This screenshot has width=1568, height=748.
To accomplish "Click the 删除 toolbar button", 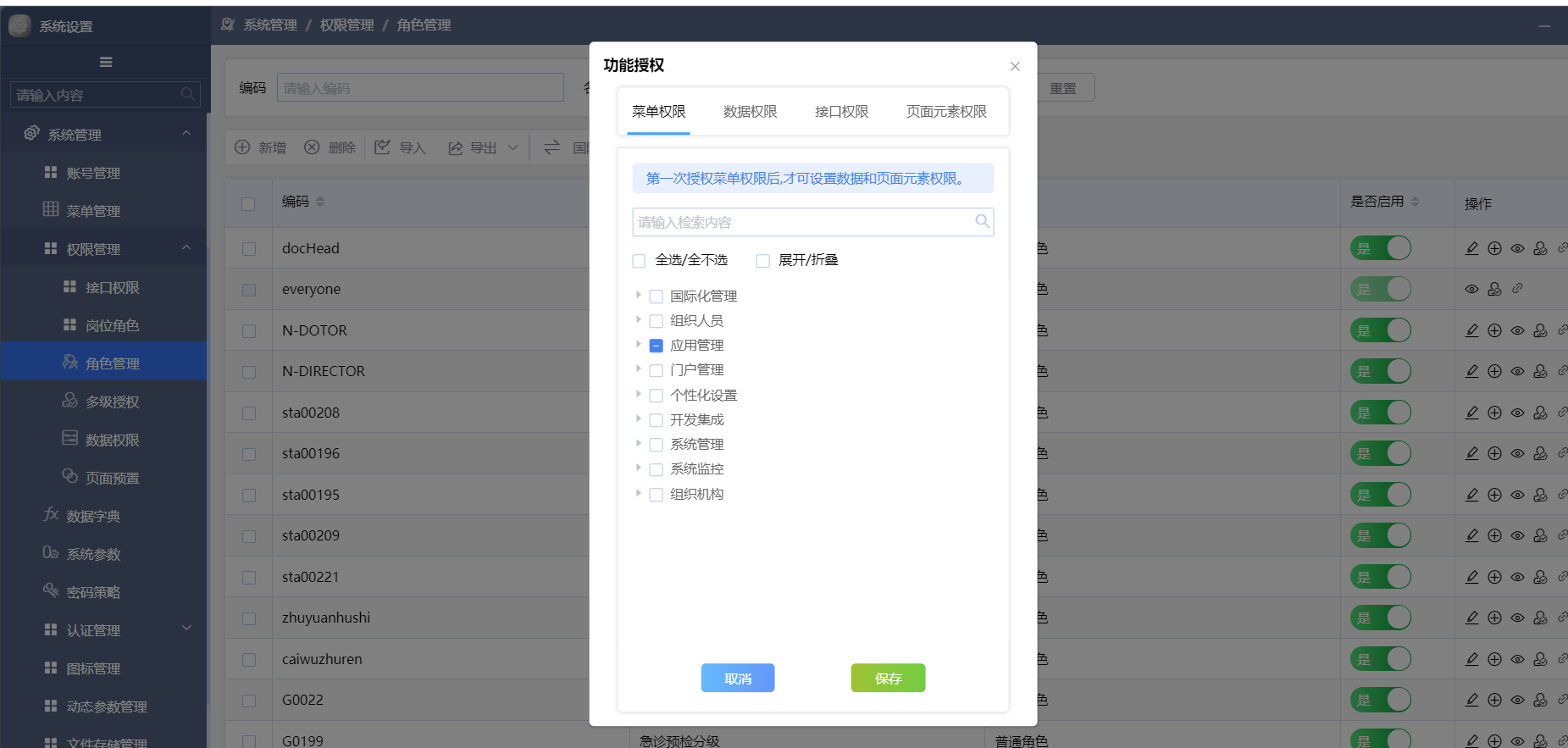I will click(x=330, y=147).
